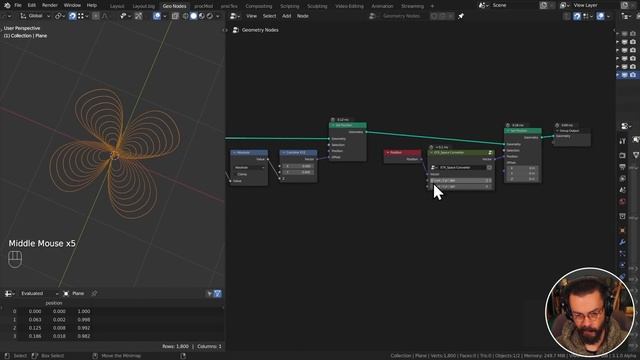Image resolution: width=640 pixels, height=360 pixels.
Task: Adjust Set Position Offset X field
Action: (522, 168)
